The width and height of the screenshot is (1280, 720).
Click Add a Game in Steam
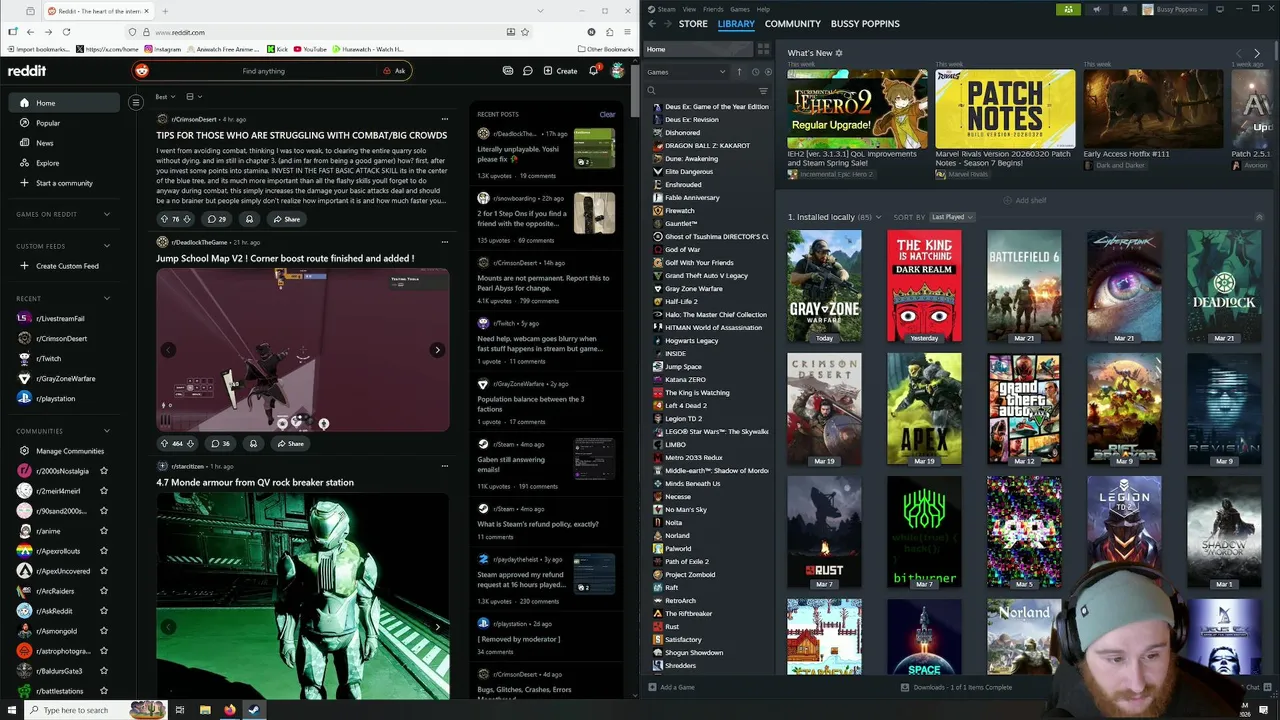[x=671, y=687]
